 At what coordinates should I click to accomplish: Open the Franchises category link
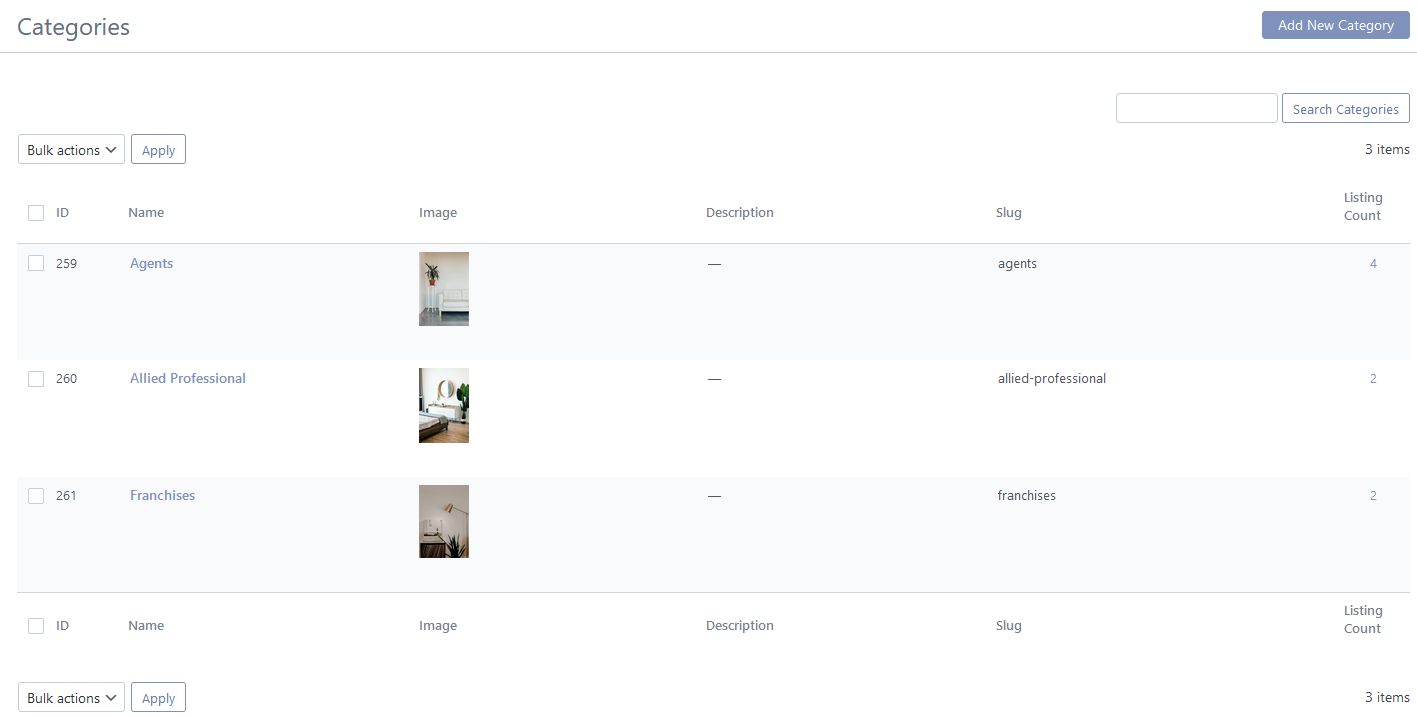pyautogui.click(x=162, y=495)
